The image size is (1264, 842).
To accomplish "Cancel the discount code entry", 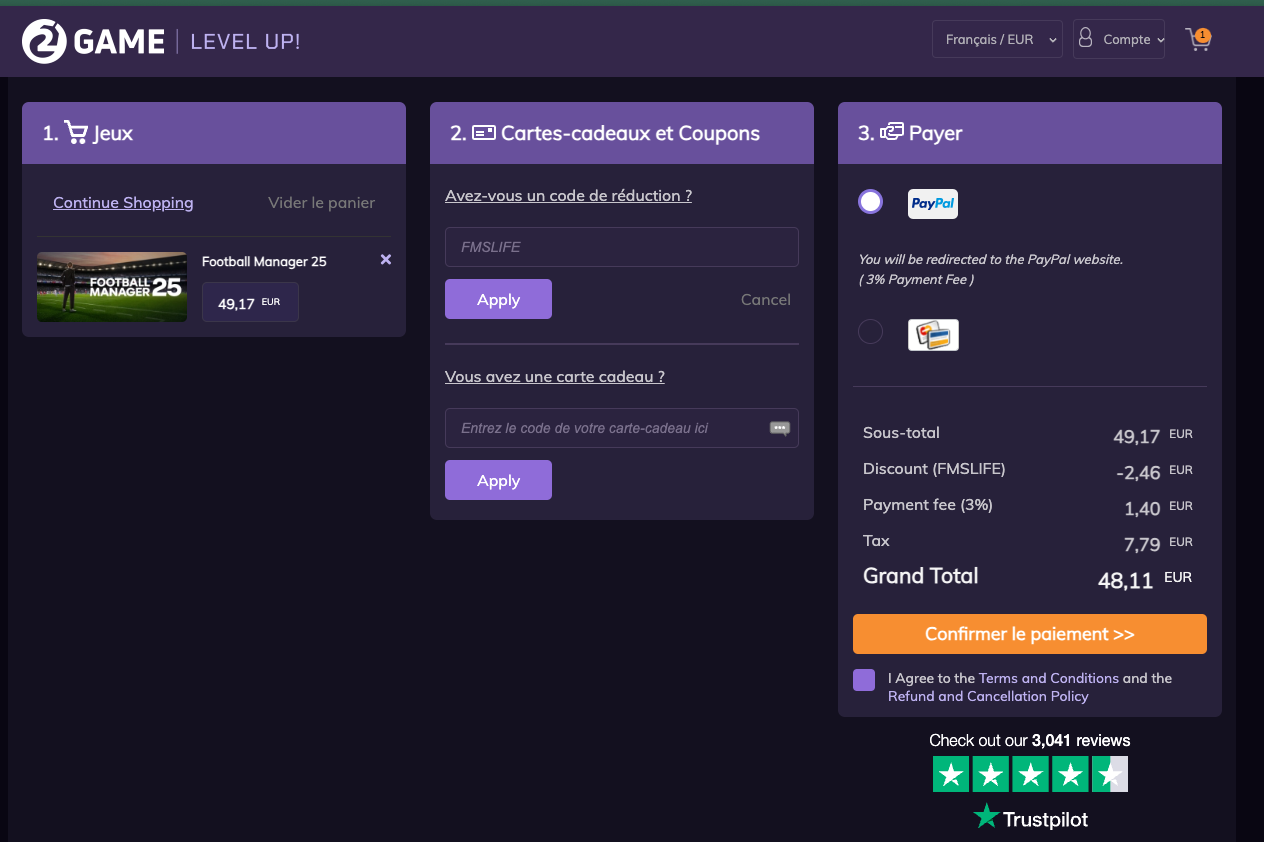I will click(x=766, y=299).
